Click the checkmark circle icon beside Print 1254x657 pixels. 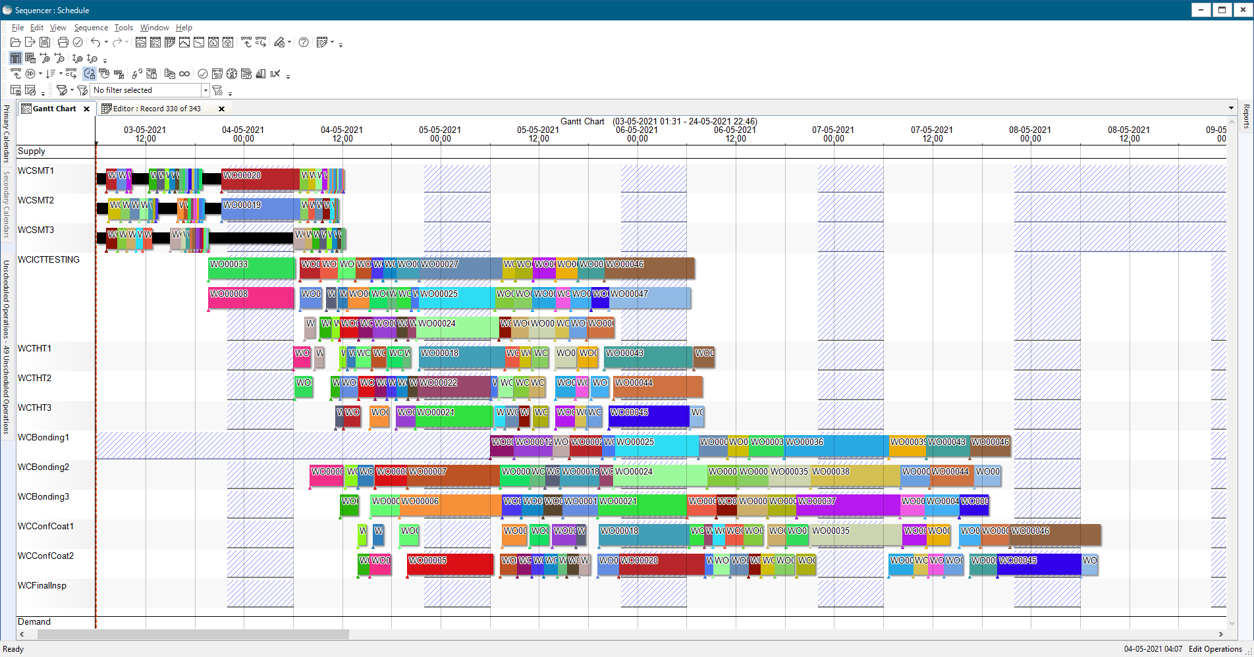[78, 43]
